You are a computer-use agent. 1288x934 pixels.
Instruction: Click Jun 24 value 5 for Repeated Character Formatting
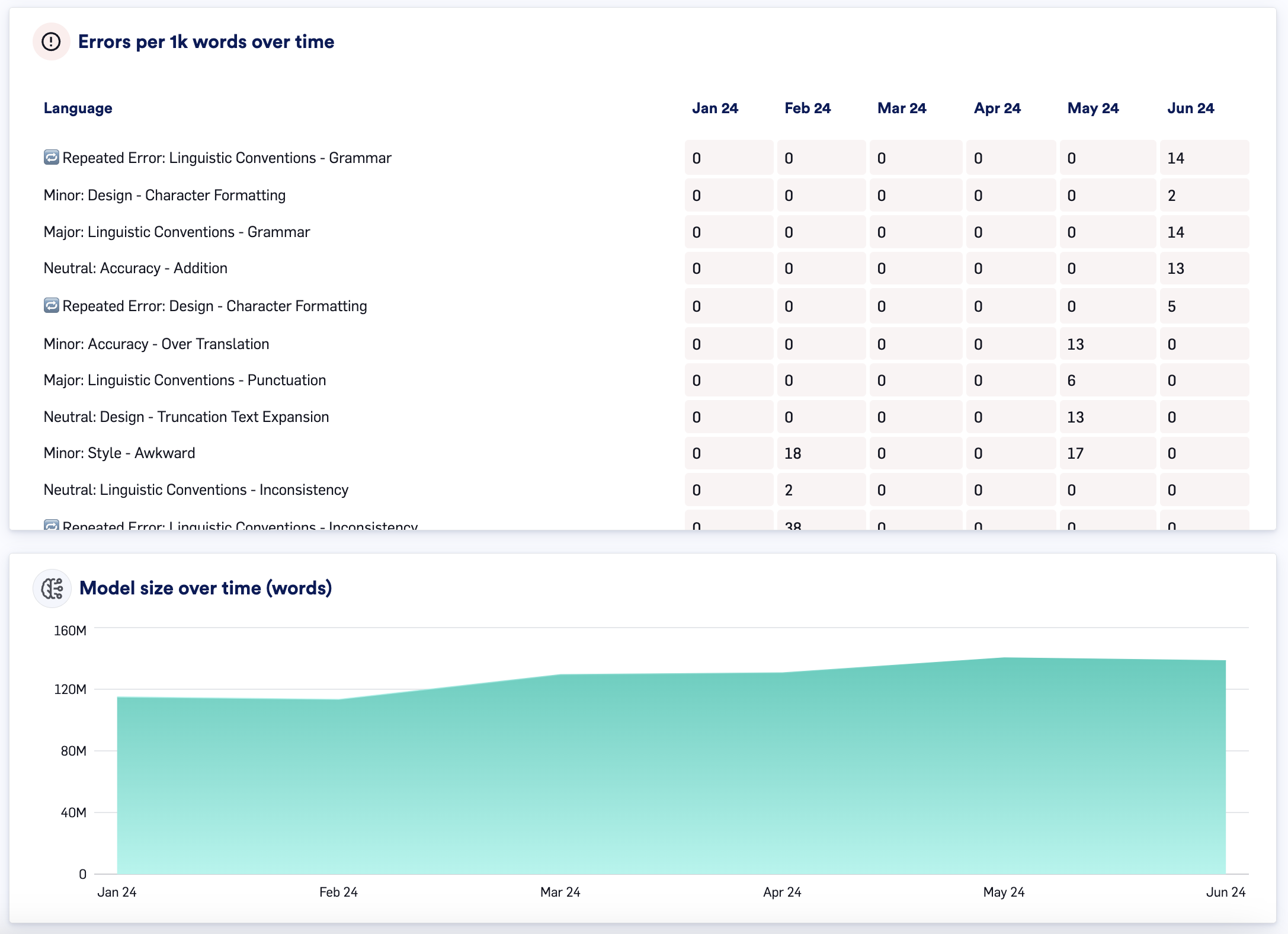coord(1204,306)
